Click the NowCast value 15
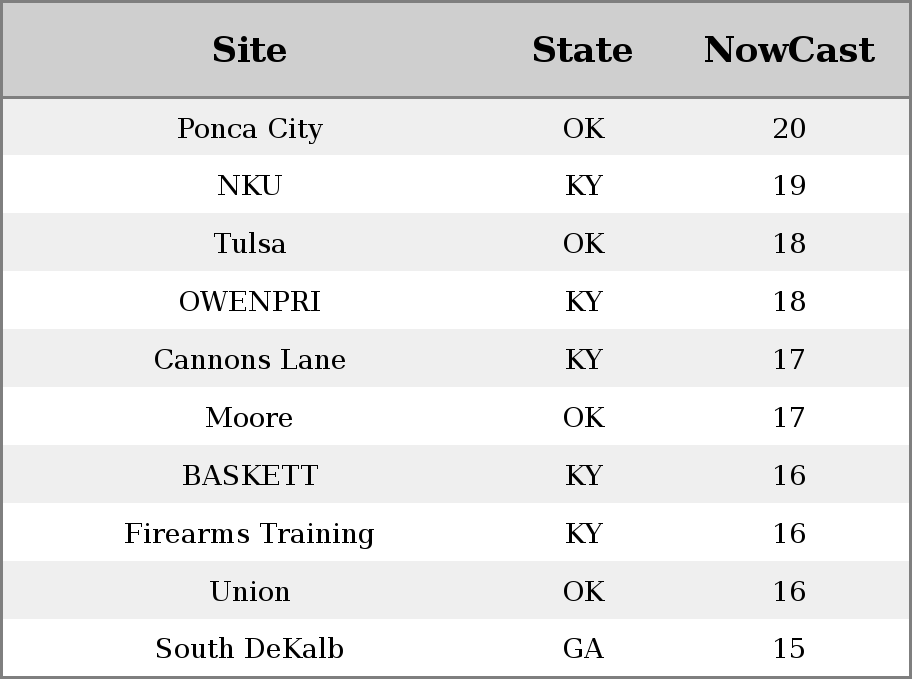 (789, 649)
